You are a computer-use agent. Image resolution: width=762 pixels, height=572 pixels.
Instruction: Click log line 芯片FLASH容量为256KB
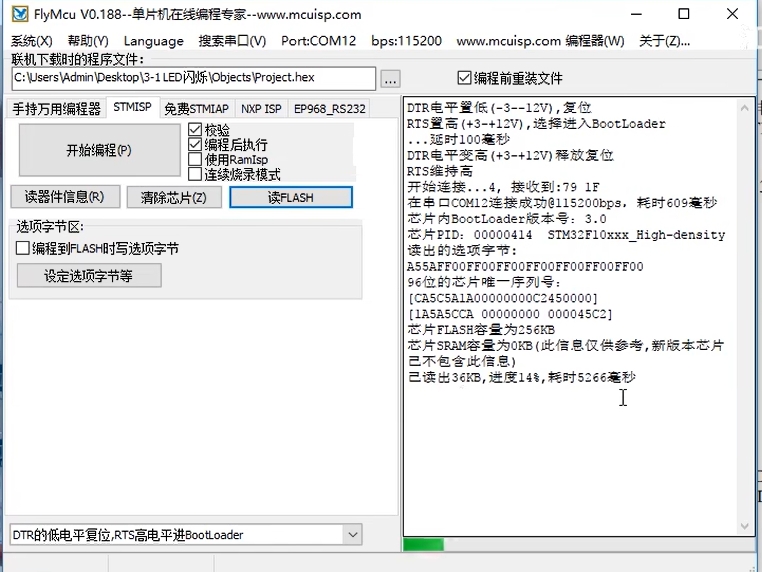[481, 330]
